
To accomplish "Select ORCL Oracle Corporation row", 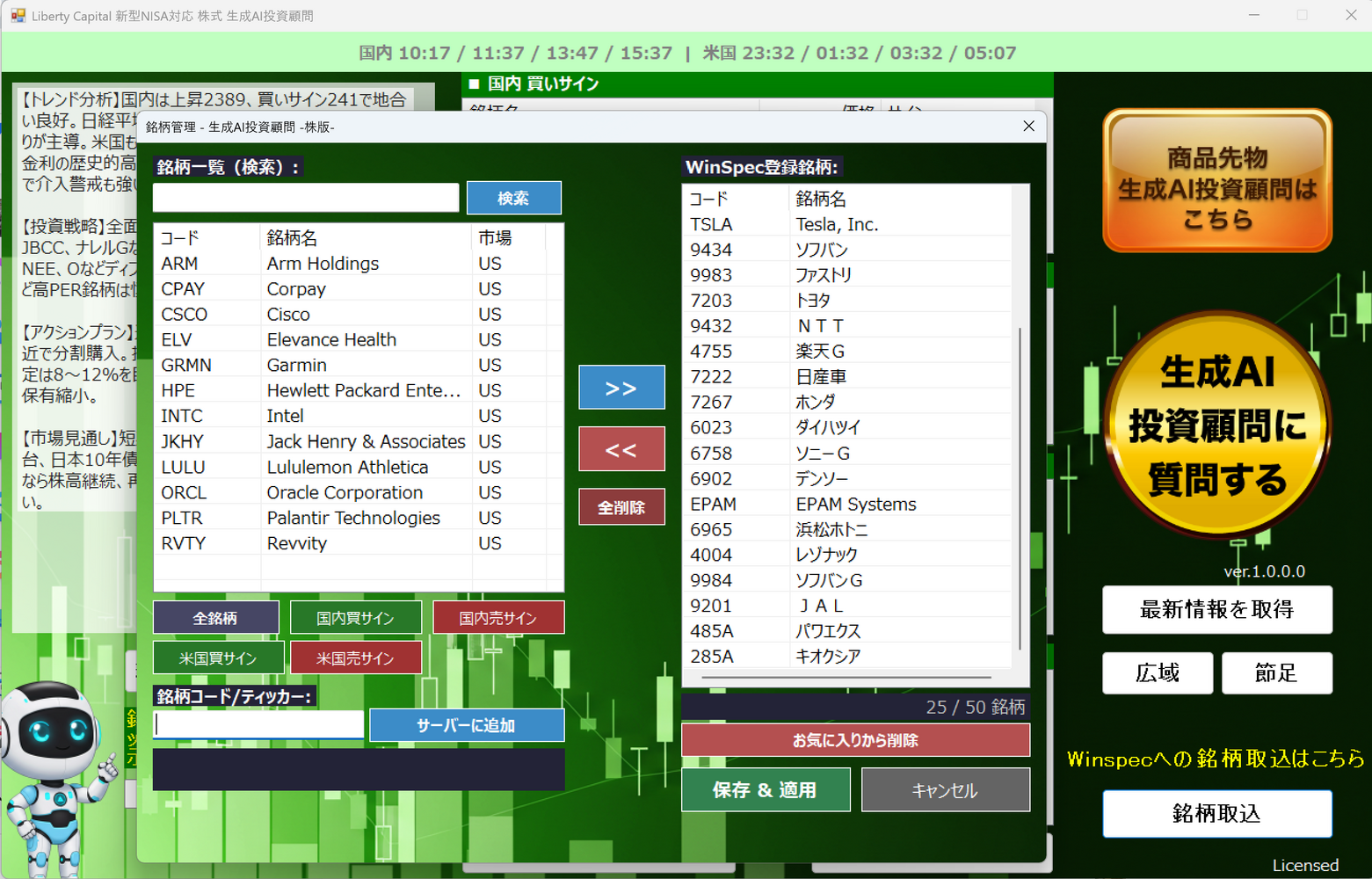I will tap(359, 493).
